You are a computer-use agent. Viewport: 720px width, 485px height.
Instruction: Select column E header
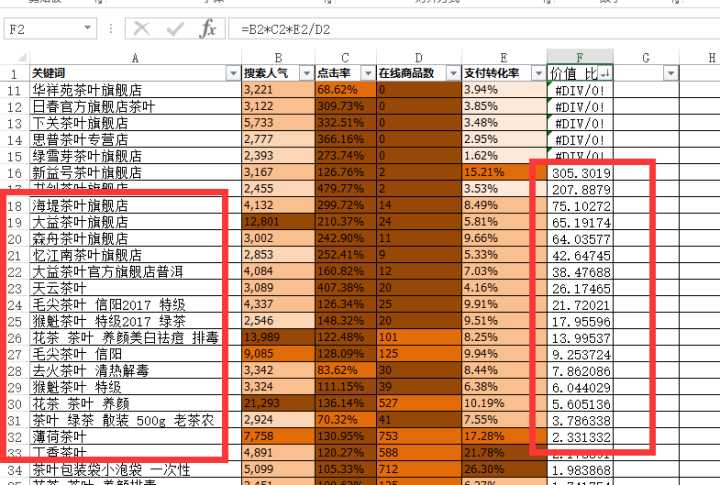[504, 58]
